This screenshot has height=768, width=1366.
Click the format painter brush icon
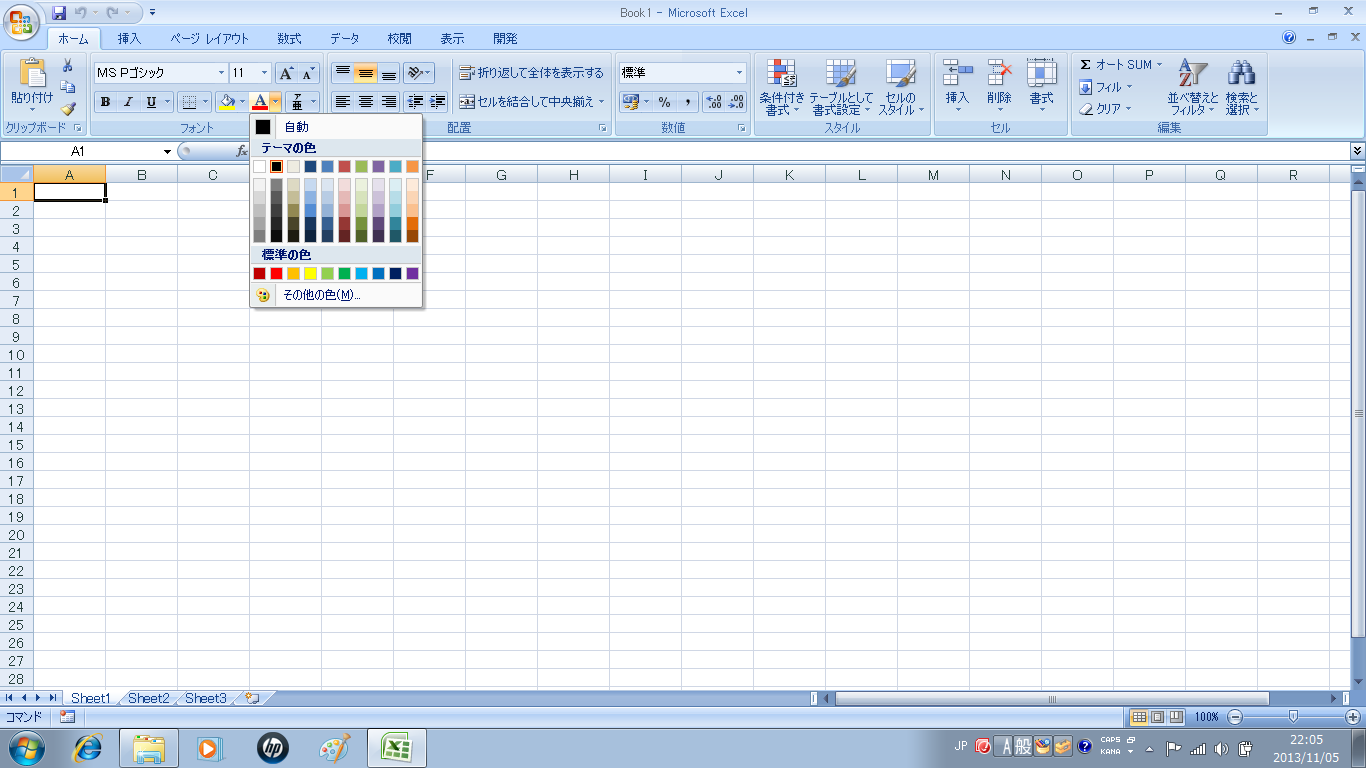click(68, 109)
